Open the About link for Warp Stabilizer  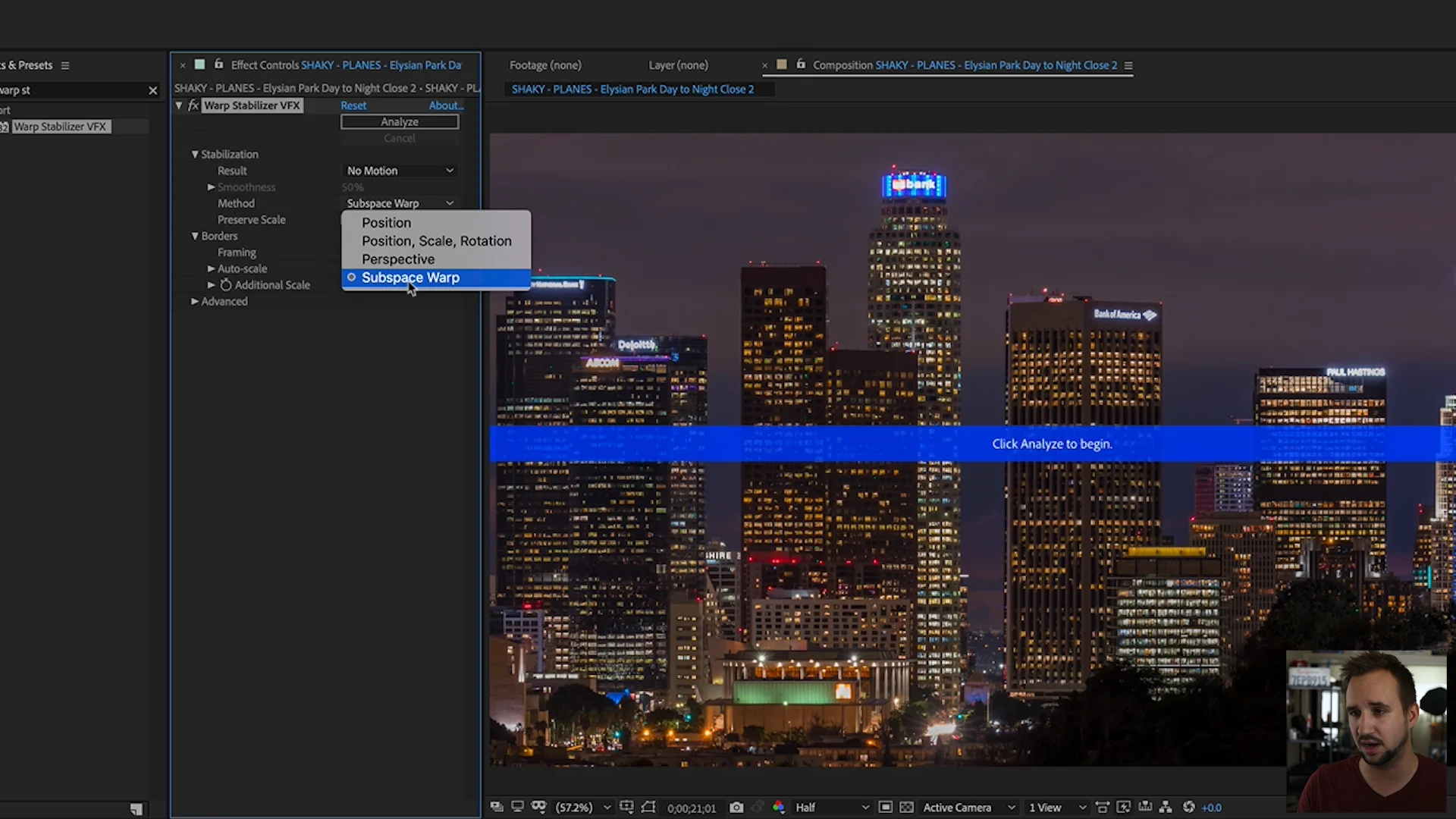(446, 105)
